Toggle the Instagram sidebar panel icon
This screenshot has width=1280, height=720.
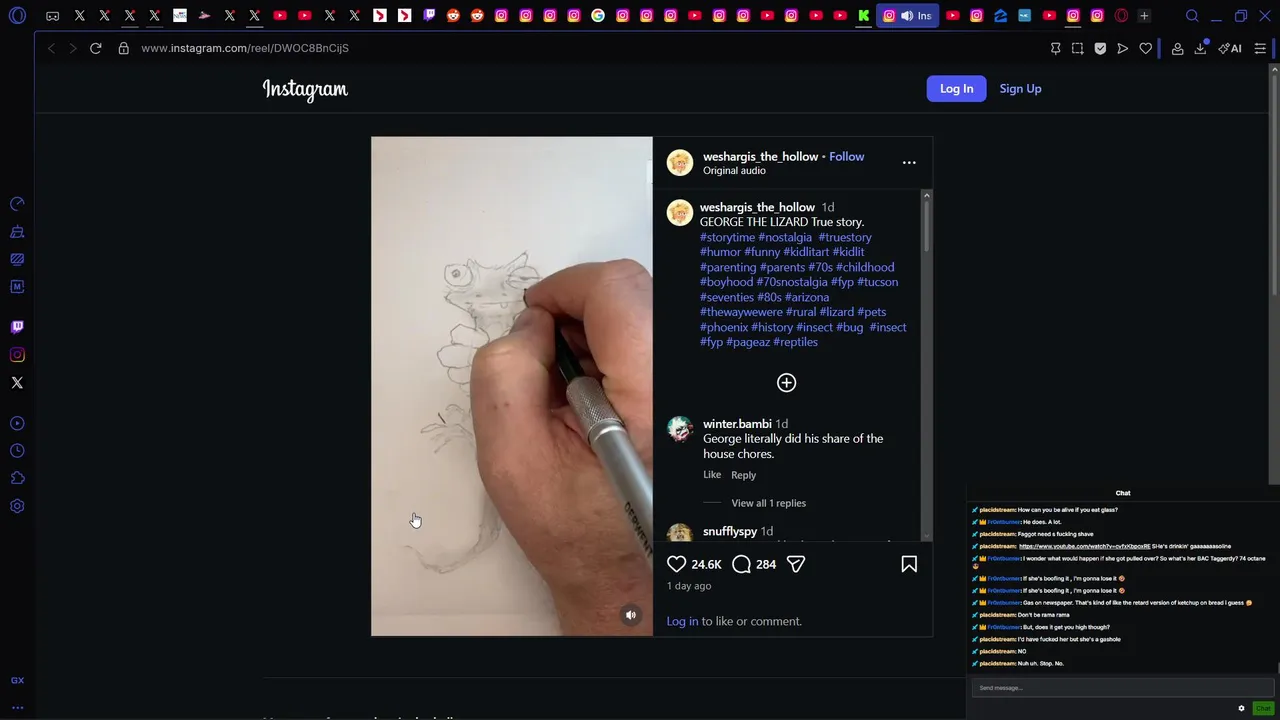[x=17, y=355]
